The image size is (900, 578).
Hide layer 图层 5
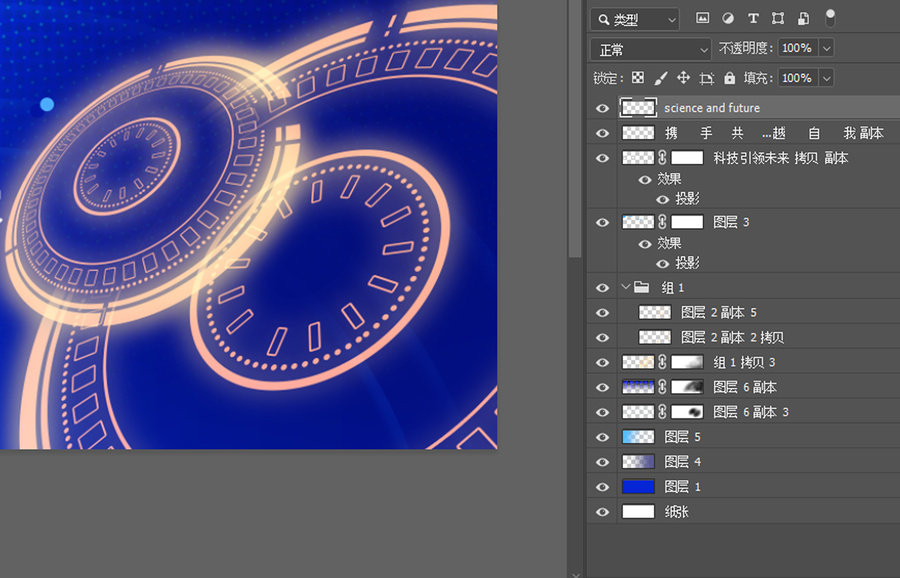(602, 437)
